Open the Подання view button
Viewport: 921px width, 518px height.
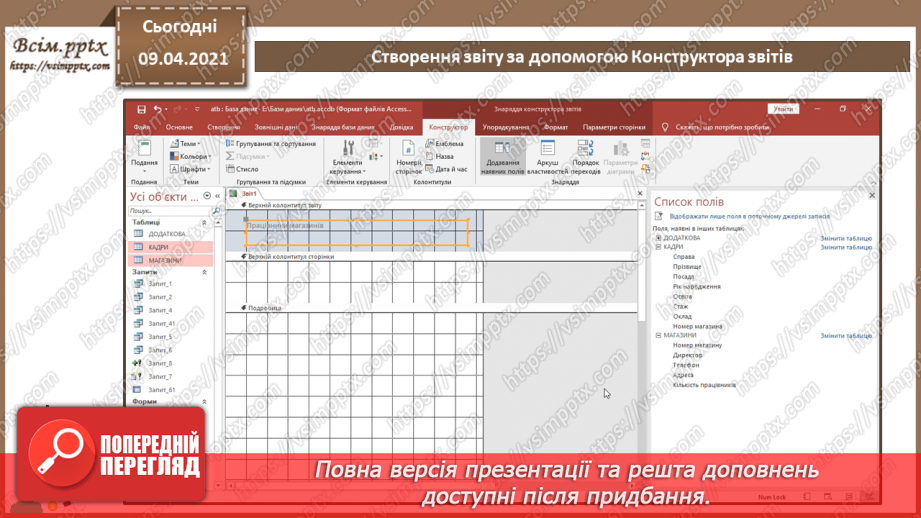pyautogui.click(x=144, y=154)
